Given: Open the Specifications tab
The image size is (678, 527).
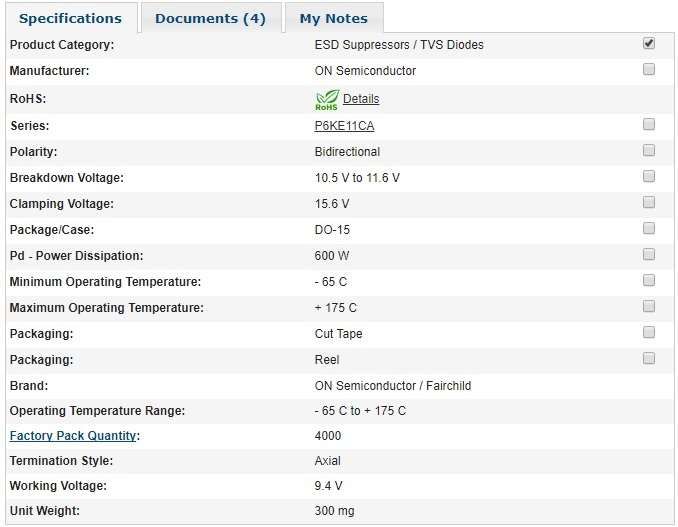Looking at the screenshot, I should pyautogui.click(x=70, y=18).
